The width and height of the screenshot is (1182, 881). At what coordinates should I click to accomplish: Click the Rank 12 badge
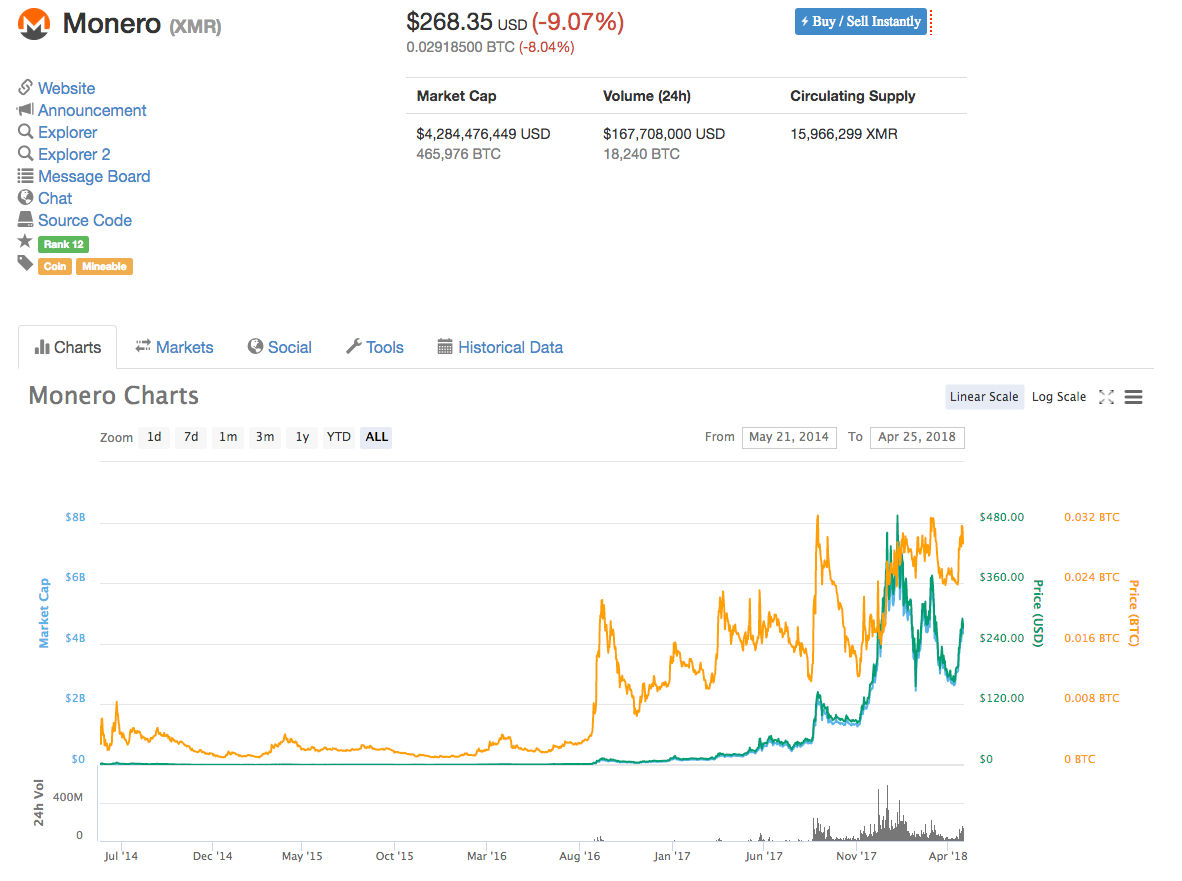coord(63,244)
